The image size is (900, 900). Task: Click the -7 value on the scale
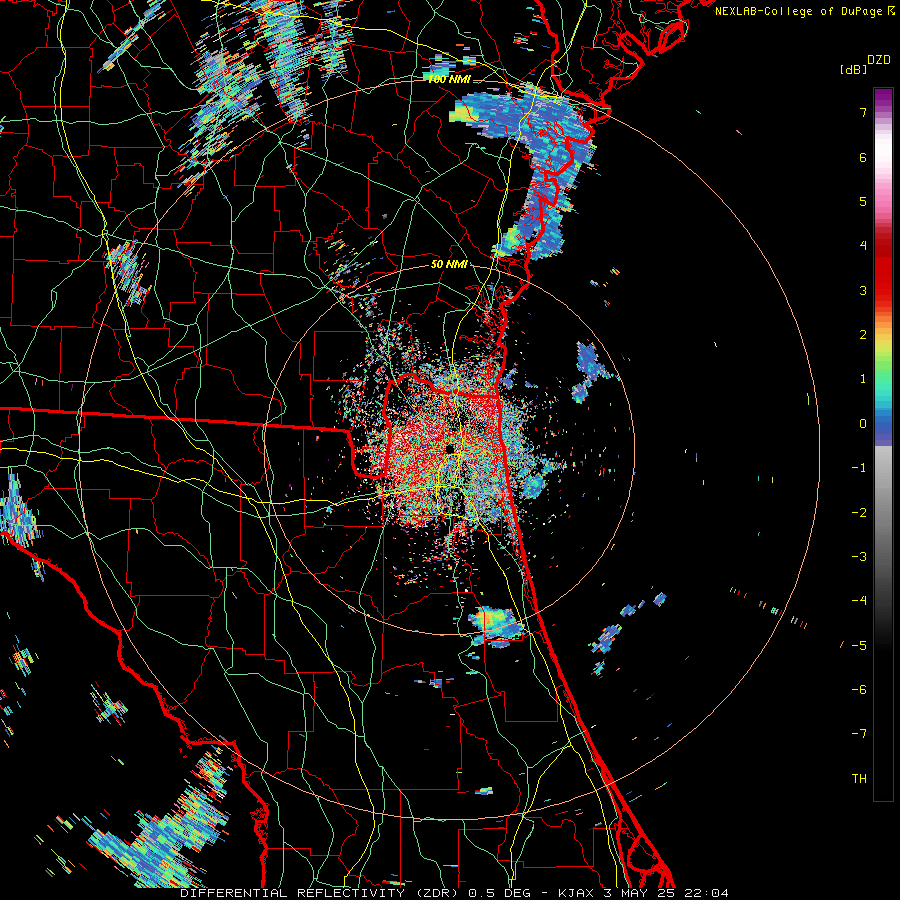coord(859,734)
